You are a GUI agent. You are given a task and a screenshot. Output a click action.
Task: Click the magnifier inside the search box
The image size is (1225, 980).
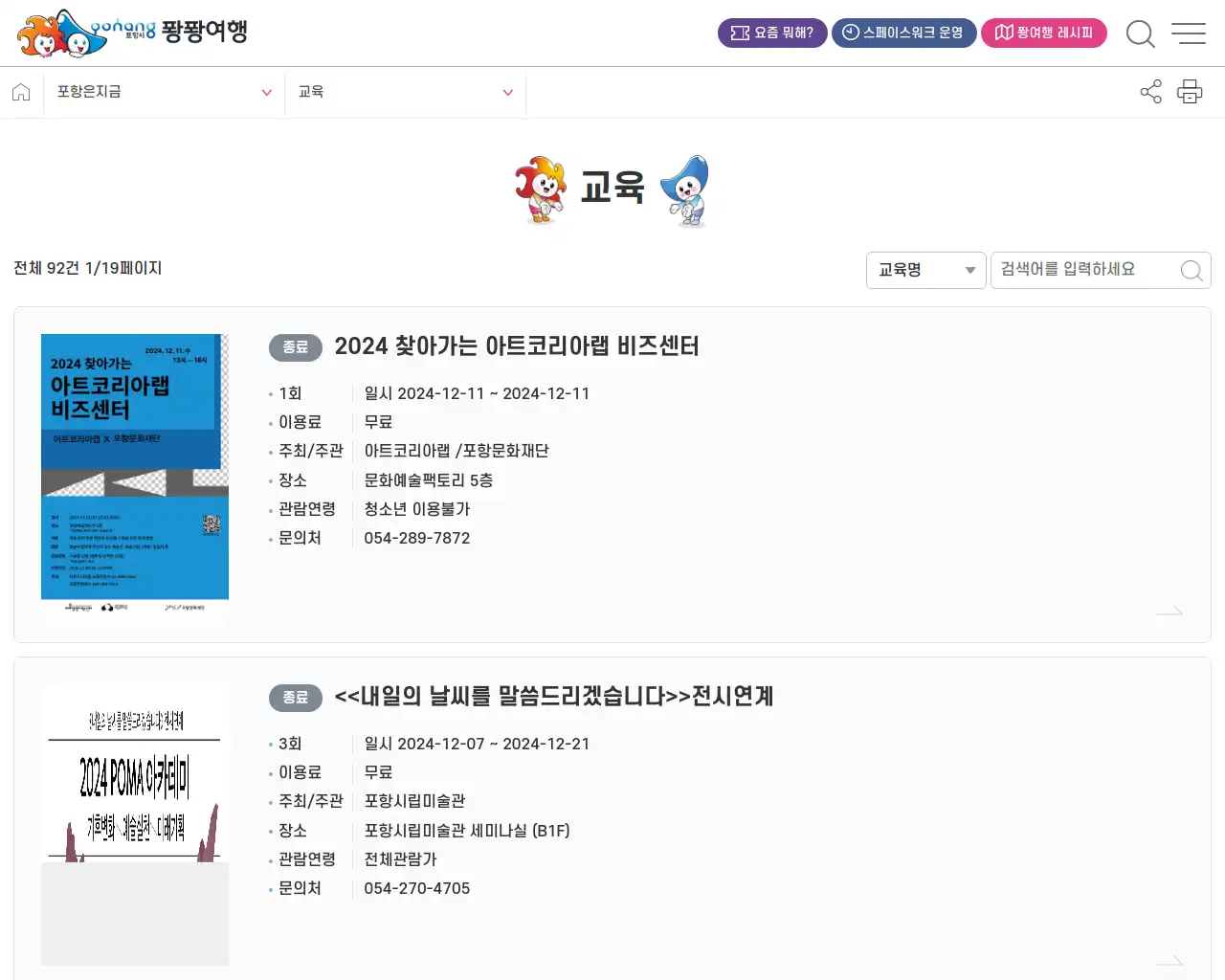1191,270
